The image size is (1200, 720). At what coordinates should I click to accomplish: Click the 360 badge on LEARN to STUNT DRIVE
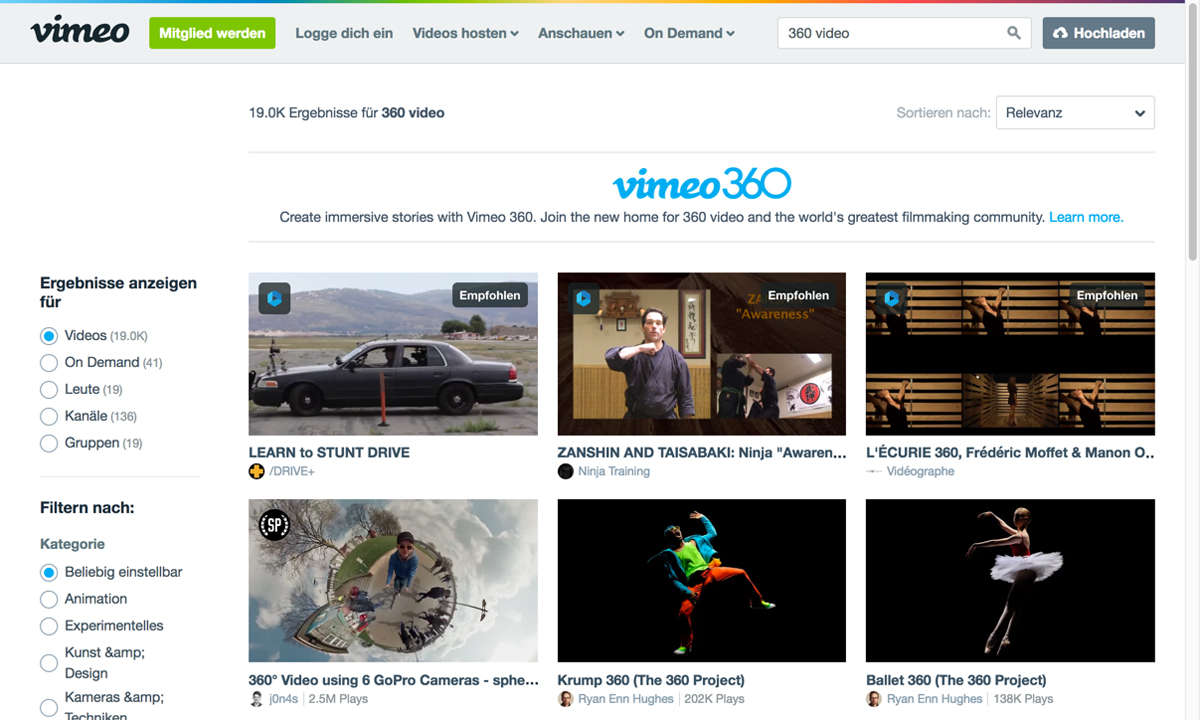pyautogui.click(x=275, y=298)
